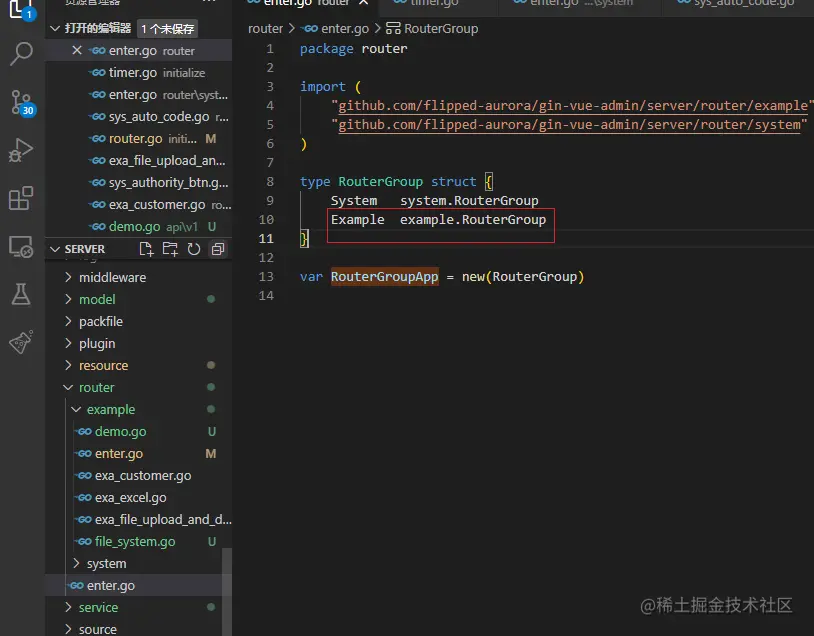The width and height of the screenshot is (814, 636).
Task: Open enter.go router\system in open editors
Action: point(139,94)
